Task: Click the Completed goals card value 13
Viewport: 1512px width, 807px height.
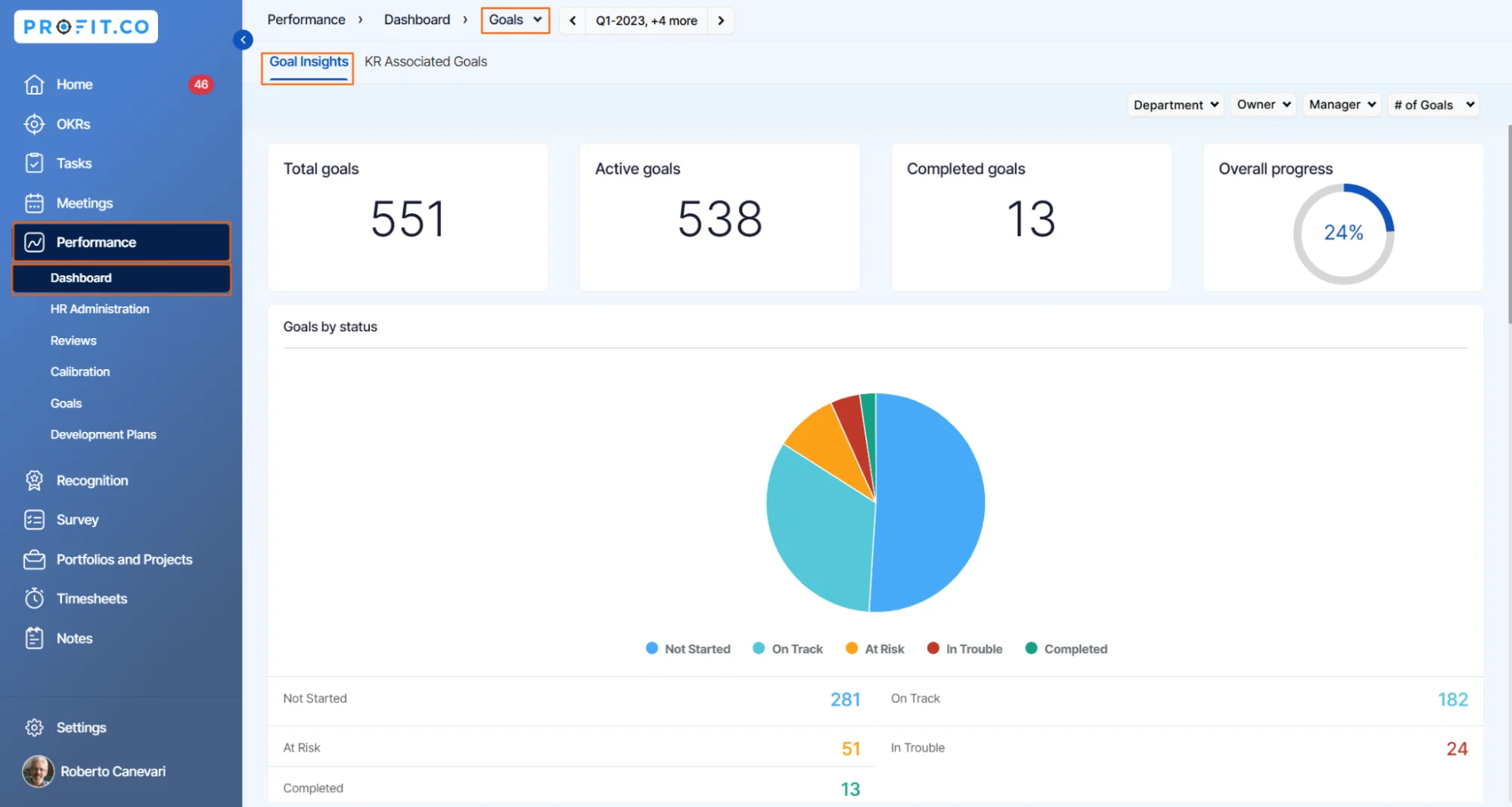Action: [x=1031, y=219]
